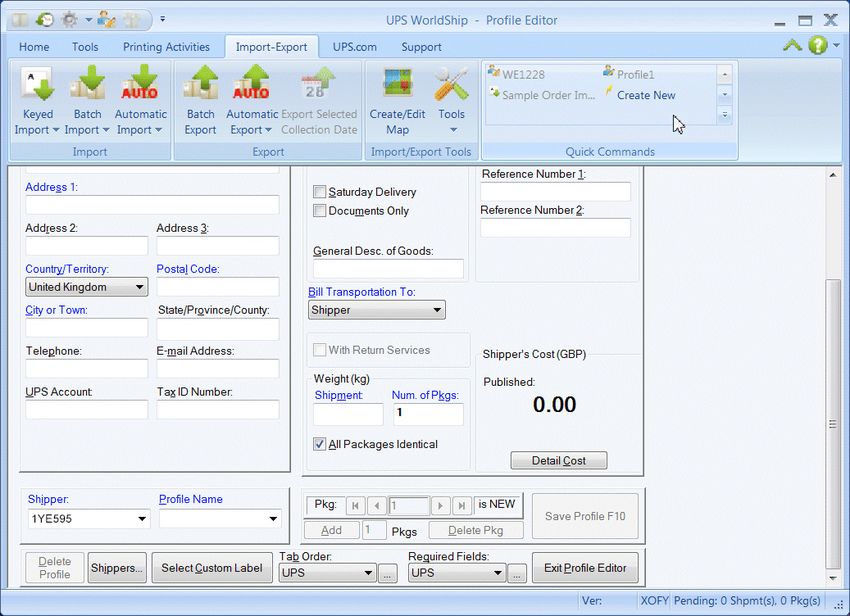The height and width of the screenshot is (616, 850).
Task: Click the Postal Code input field
Action: click(x=218, y=287)
